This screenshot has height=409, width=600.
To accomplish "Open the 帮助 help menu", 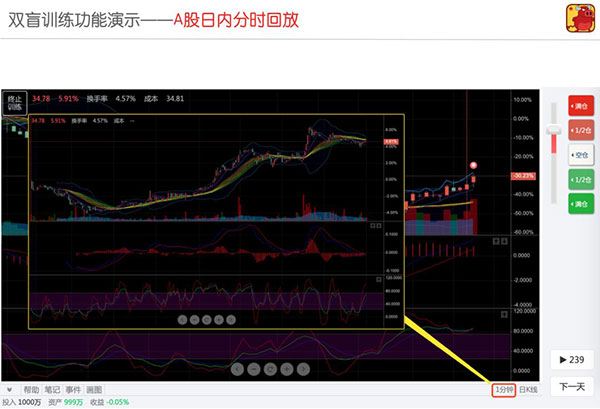I will pyautogui.click(x=31, y=390).
